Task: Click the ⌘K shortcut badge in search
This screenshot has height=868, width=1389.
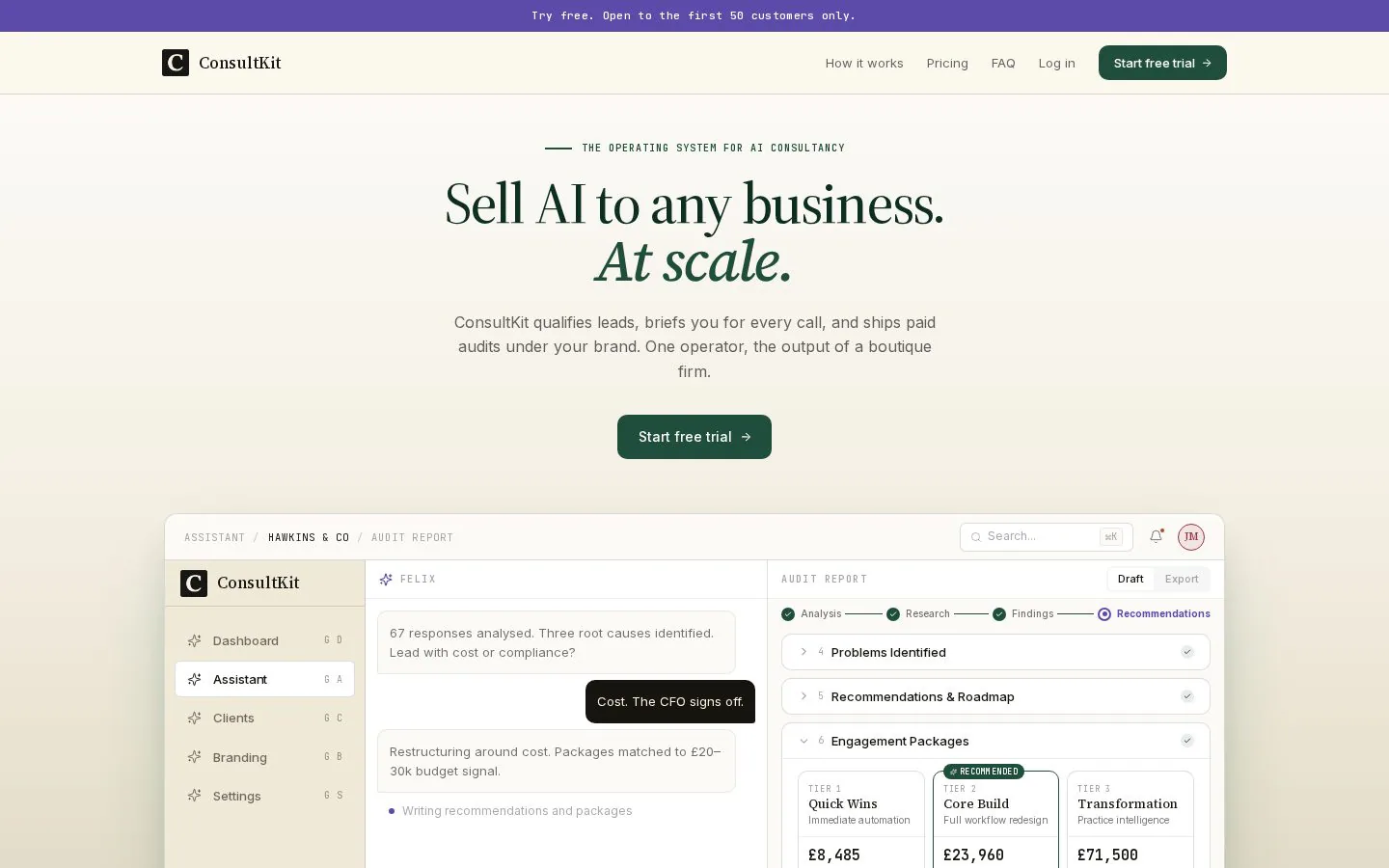Action: (1111, 536)
